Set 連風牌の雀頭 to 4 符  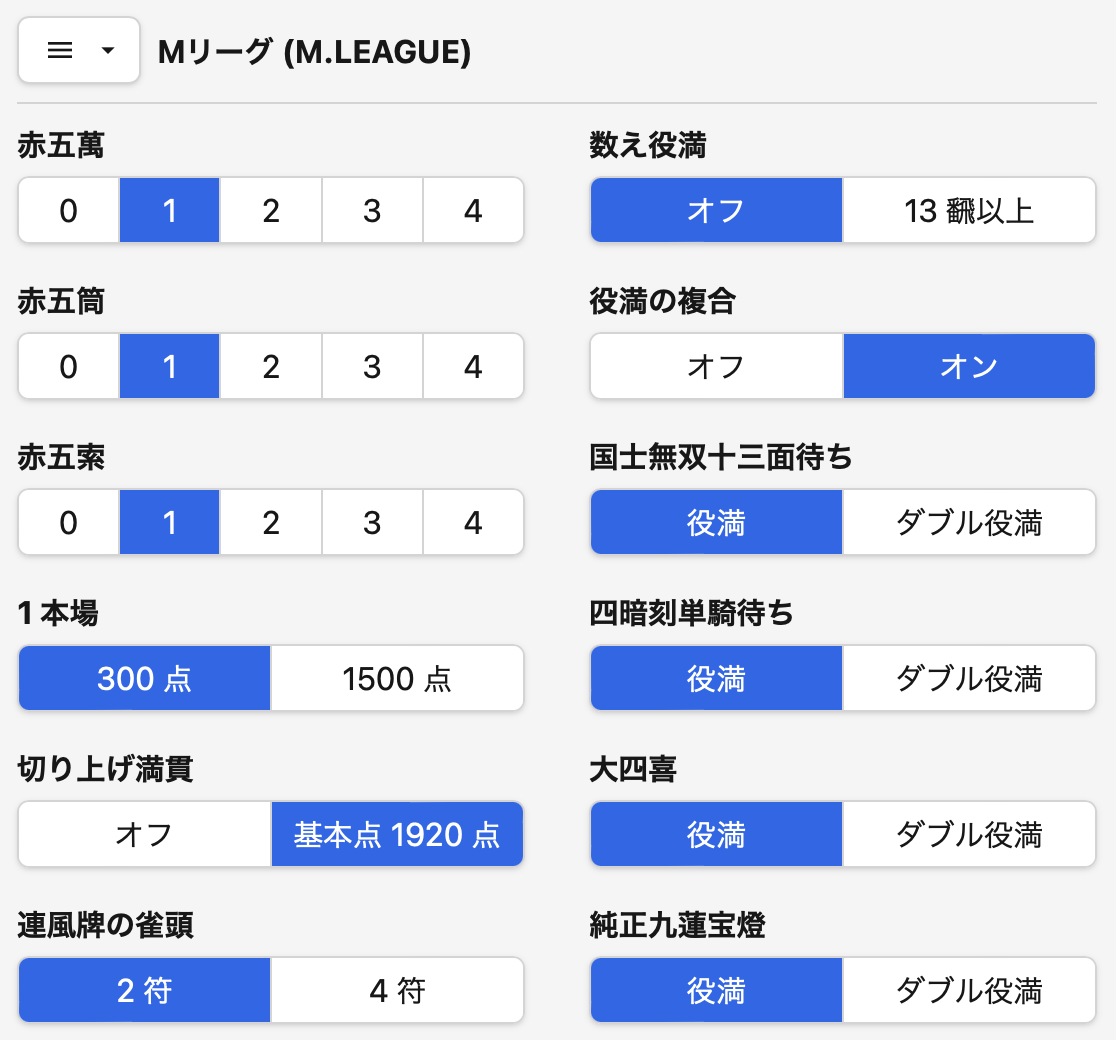(397, 991)
